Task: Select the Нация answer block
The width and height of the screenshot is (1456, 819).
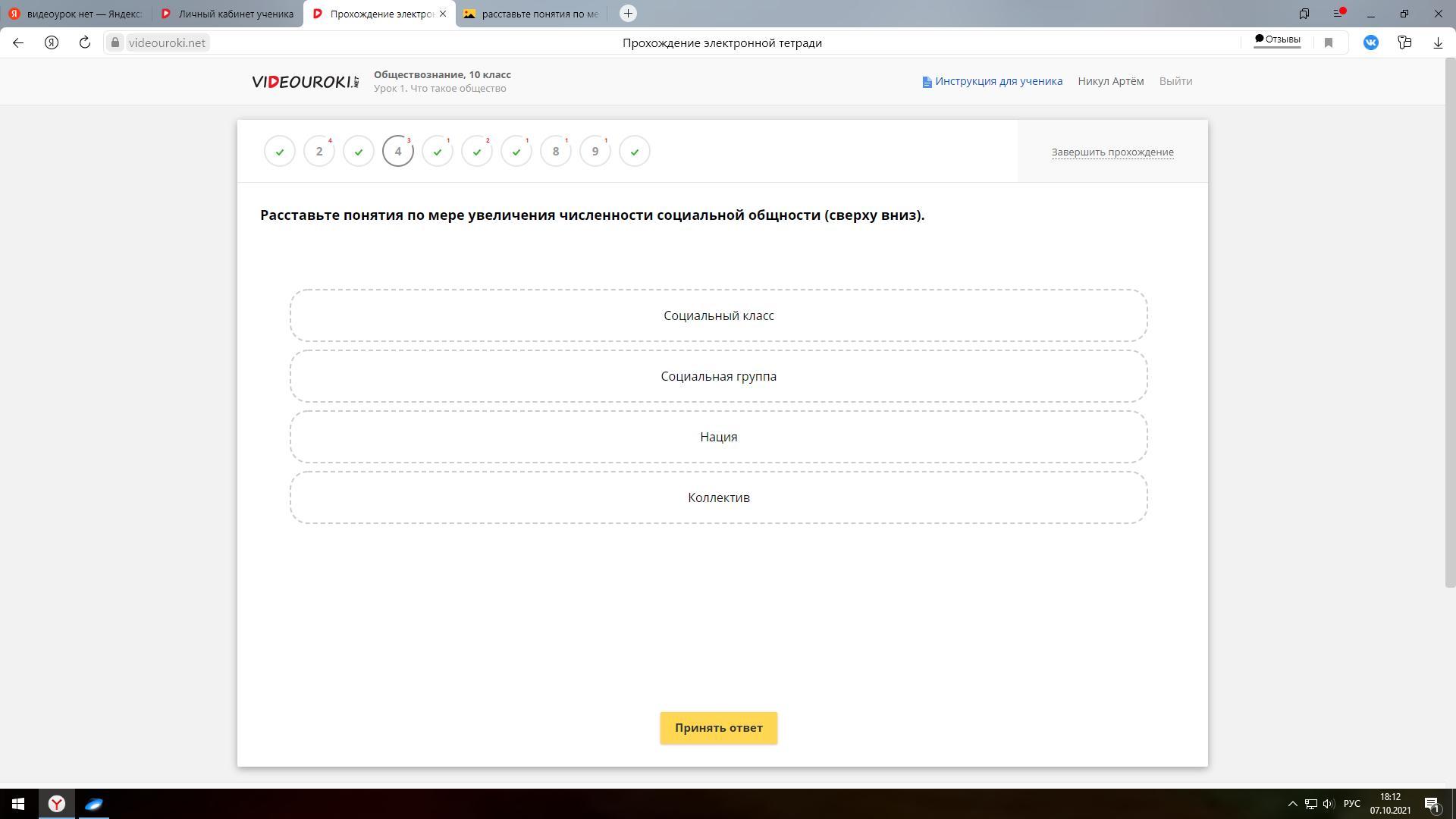Action: (718, 437)
